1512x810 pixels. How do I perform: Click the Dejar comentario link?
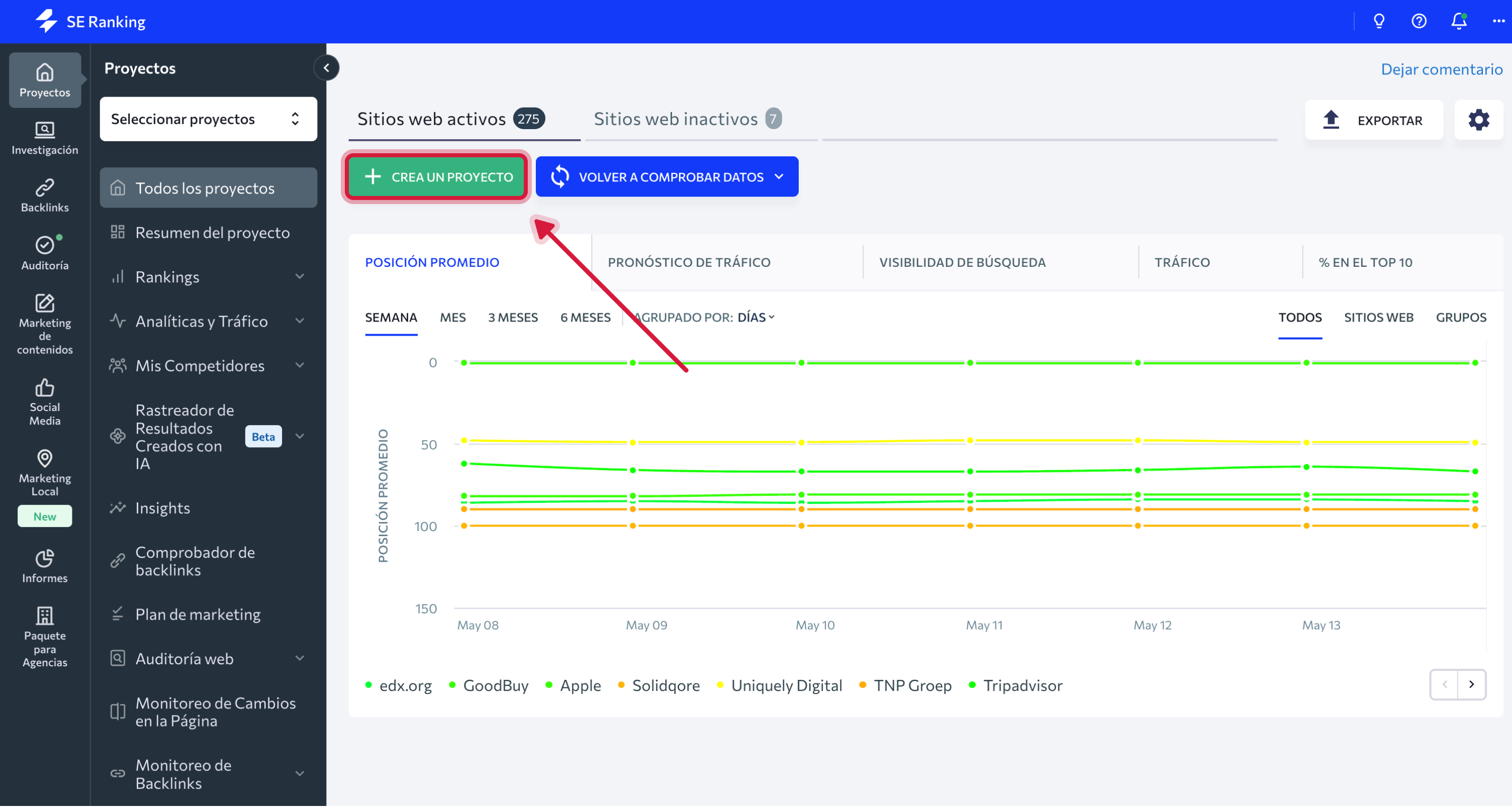click(x=1441, y=69)
